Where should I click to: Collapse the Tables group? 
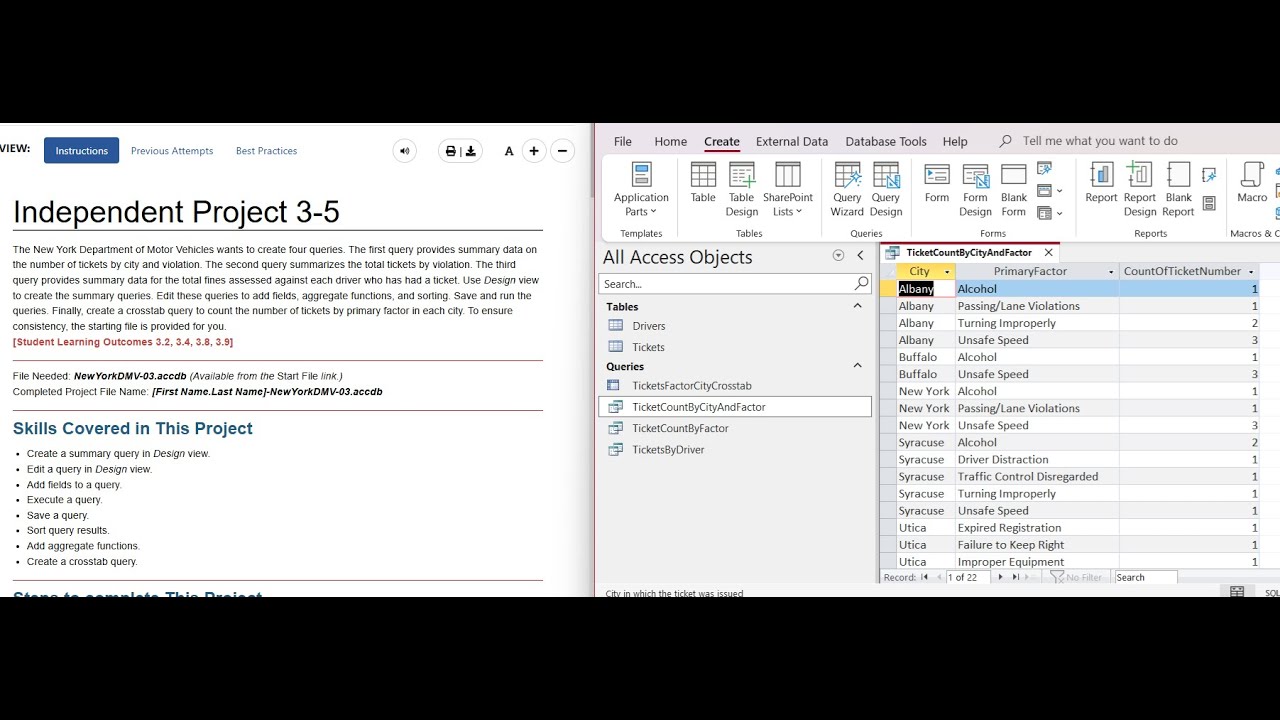pyautogui.click(x=857, y=306)
